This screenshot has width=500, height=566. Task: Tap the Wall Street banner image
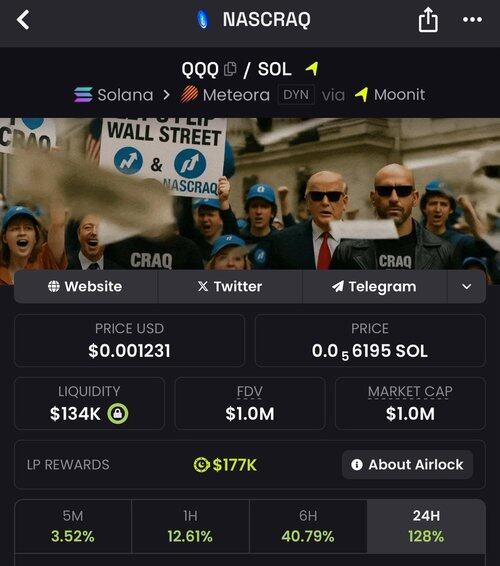(250, 194)
